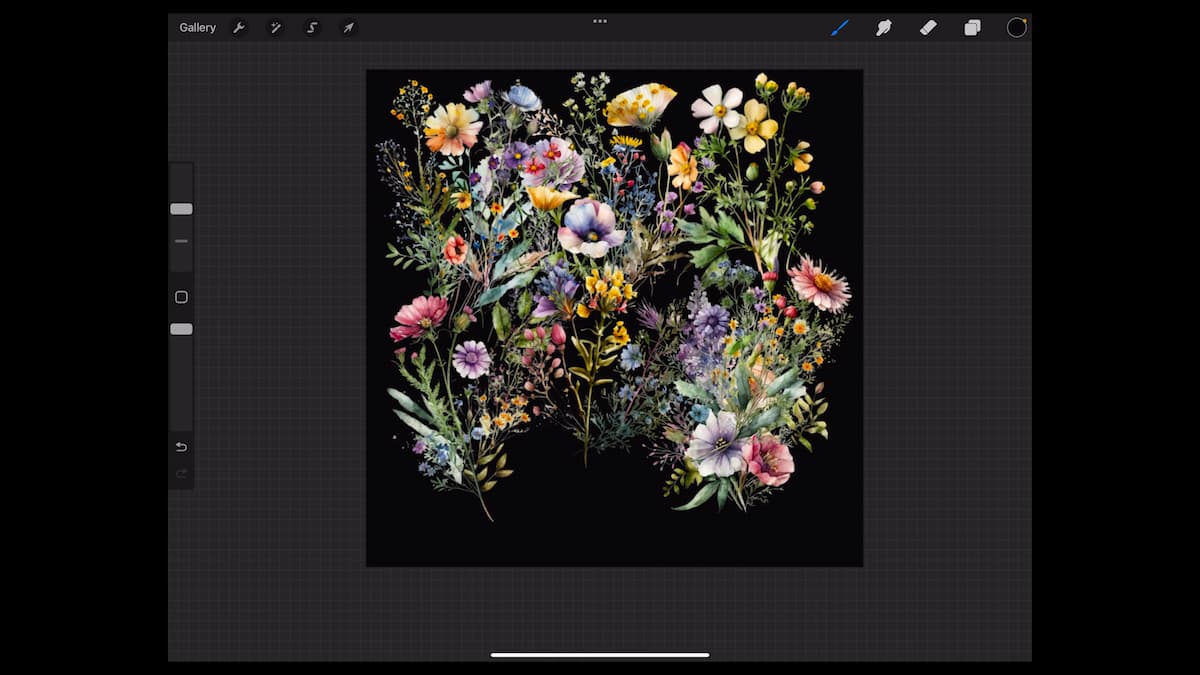Choose the Smudge tool
Image resolution: width=1200 pixels, height=675 pixels.
884,28
